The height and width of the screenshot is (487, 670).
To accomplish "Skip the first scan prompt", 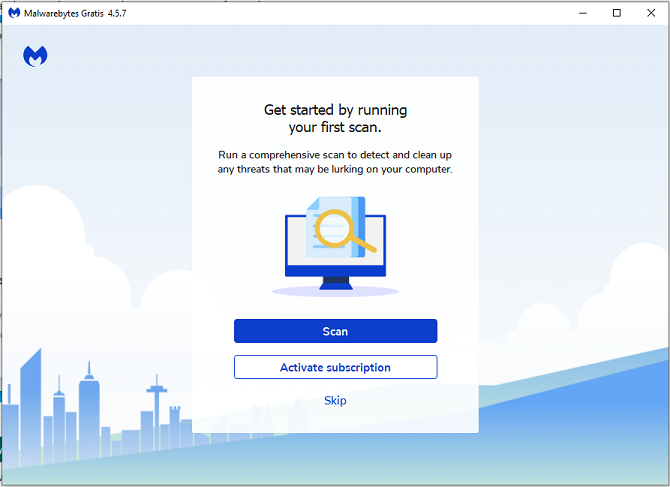I will coord(335,401).
